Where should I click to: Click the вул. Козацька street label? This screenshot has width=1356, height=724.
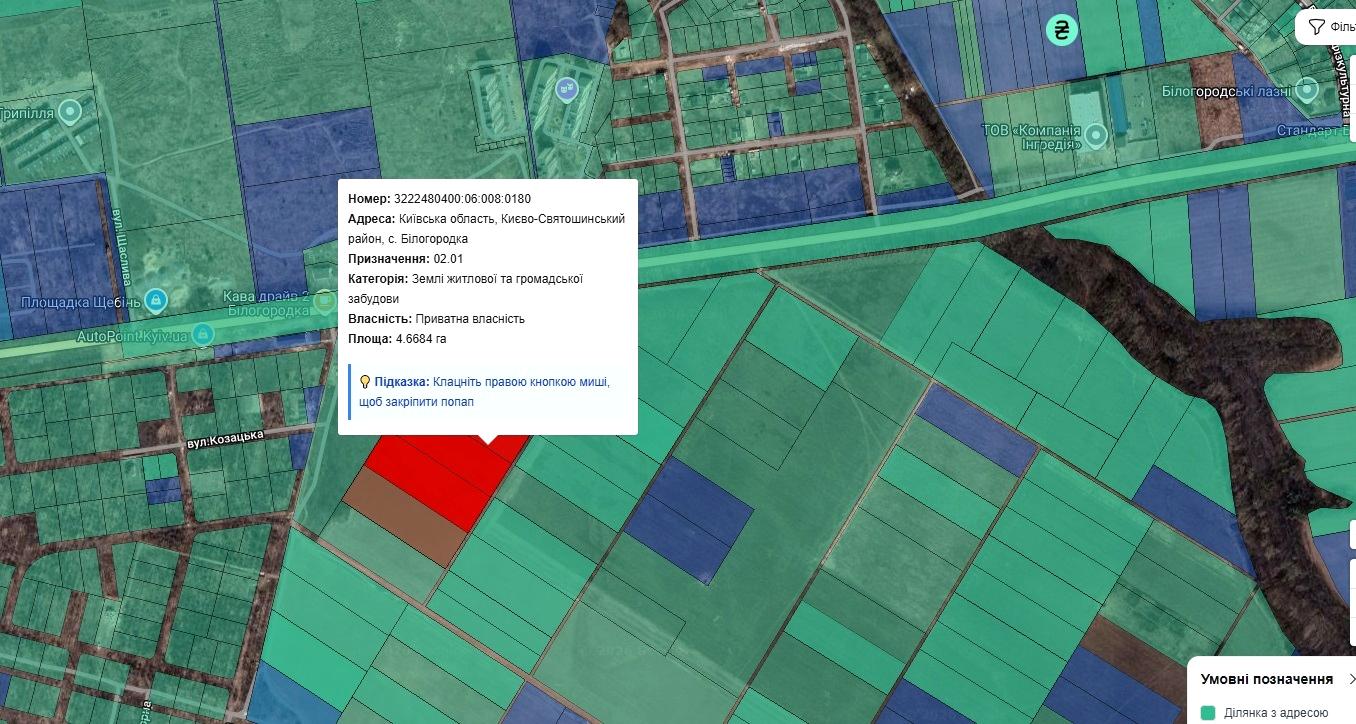225,438
